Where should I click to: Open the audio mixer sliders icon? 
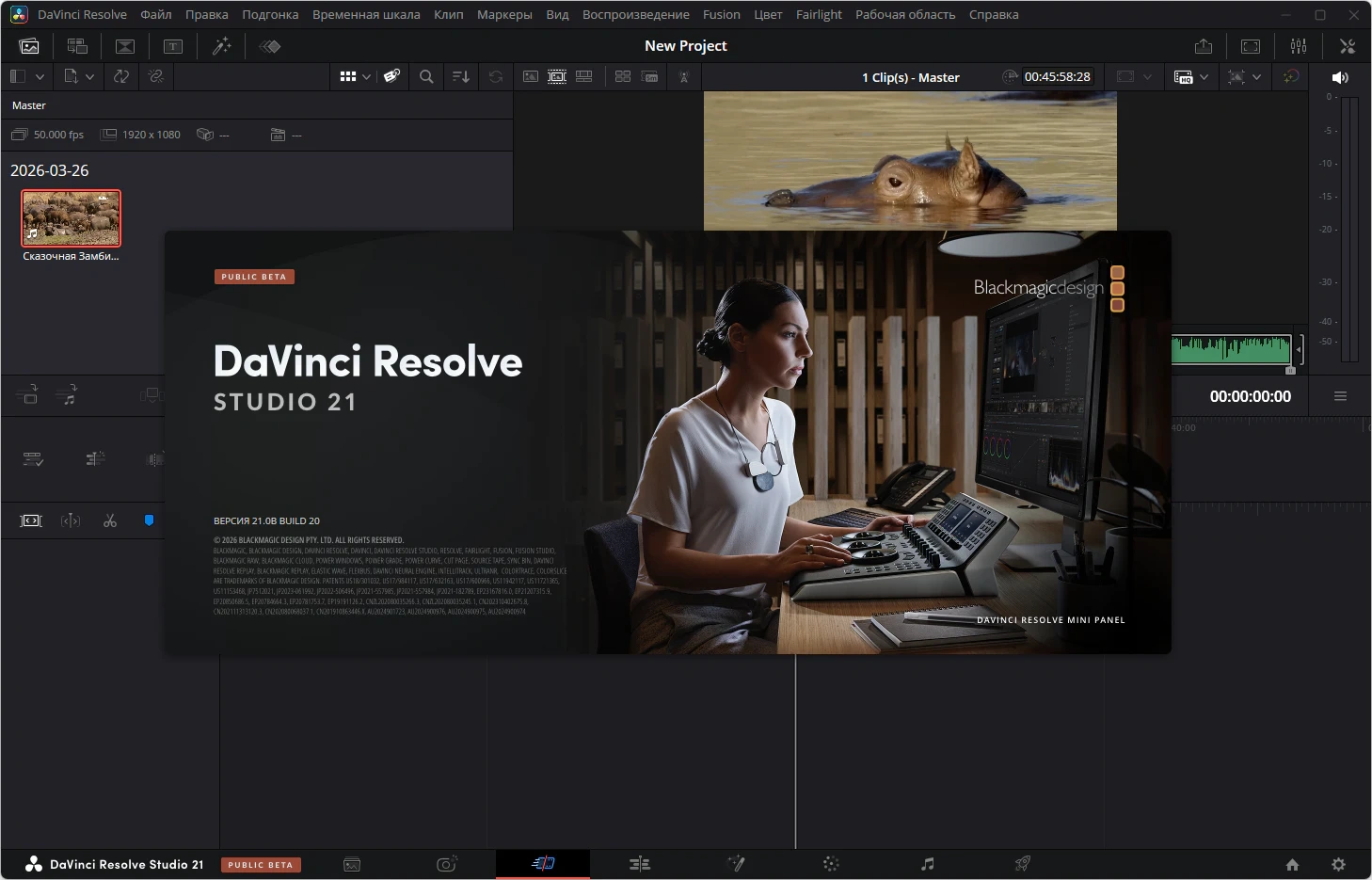coord(1299,46)
